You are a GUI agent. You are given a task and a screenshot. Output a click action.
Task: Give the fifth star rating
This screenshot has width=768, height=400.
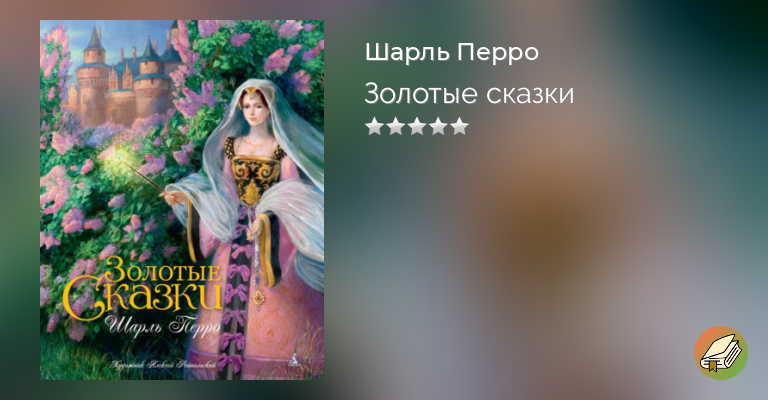pos(459,126)
